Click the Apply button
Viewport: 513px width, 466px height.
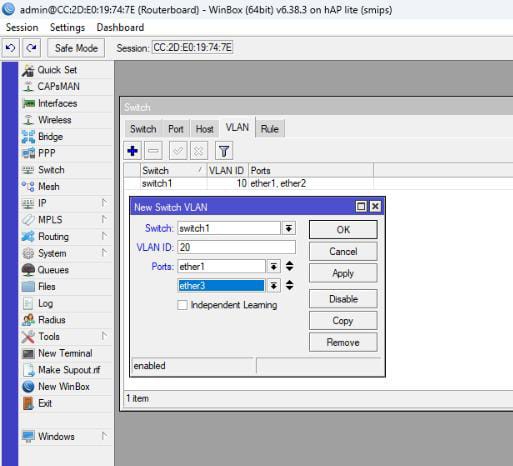[343, 273]
